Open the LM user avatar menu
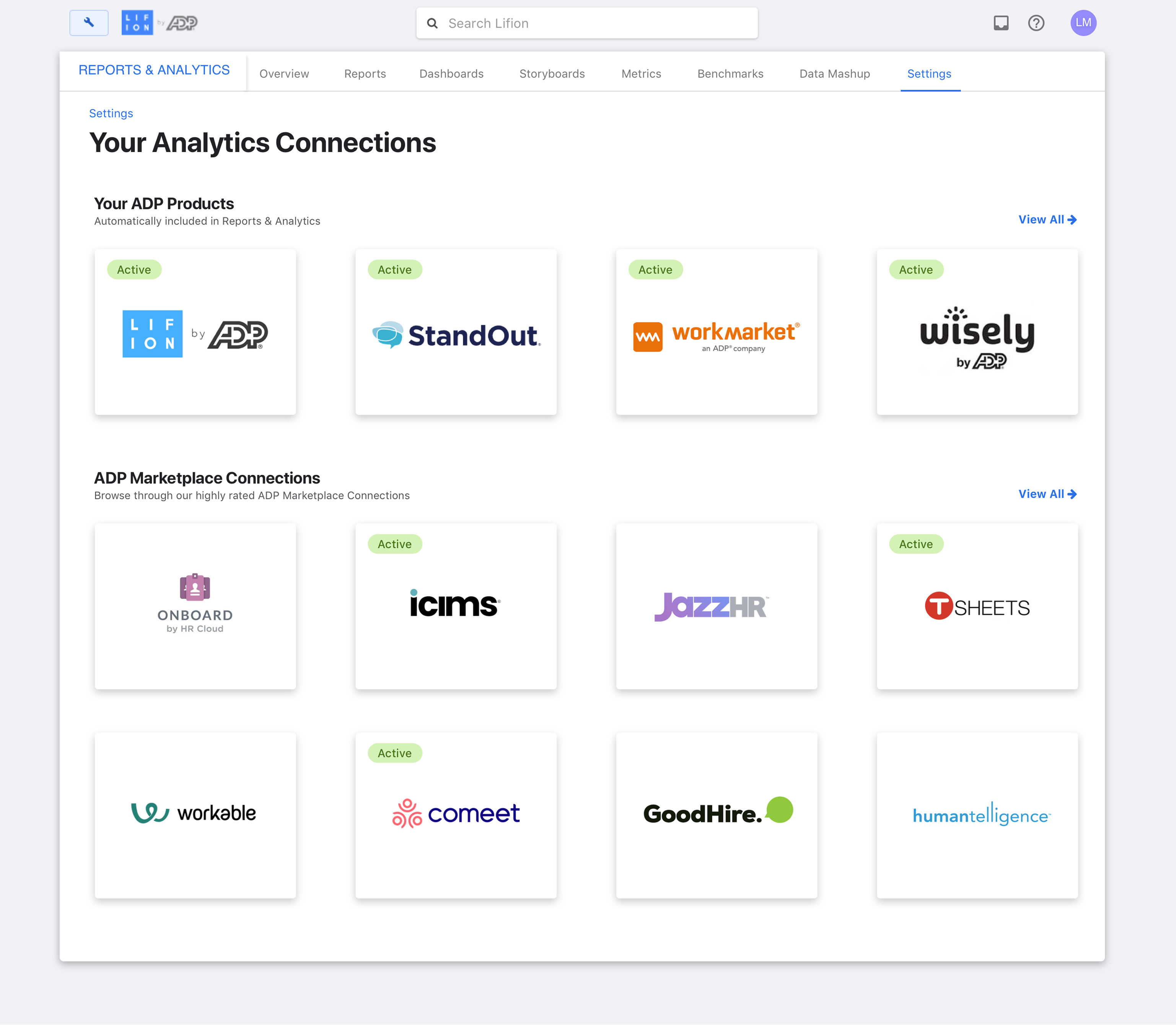The width and height of the screenshot is (1176, 1025). [1083, 23]
